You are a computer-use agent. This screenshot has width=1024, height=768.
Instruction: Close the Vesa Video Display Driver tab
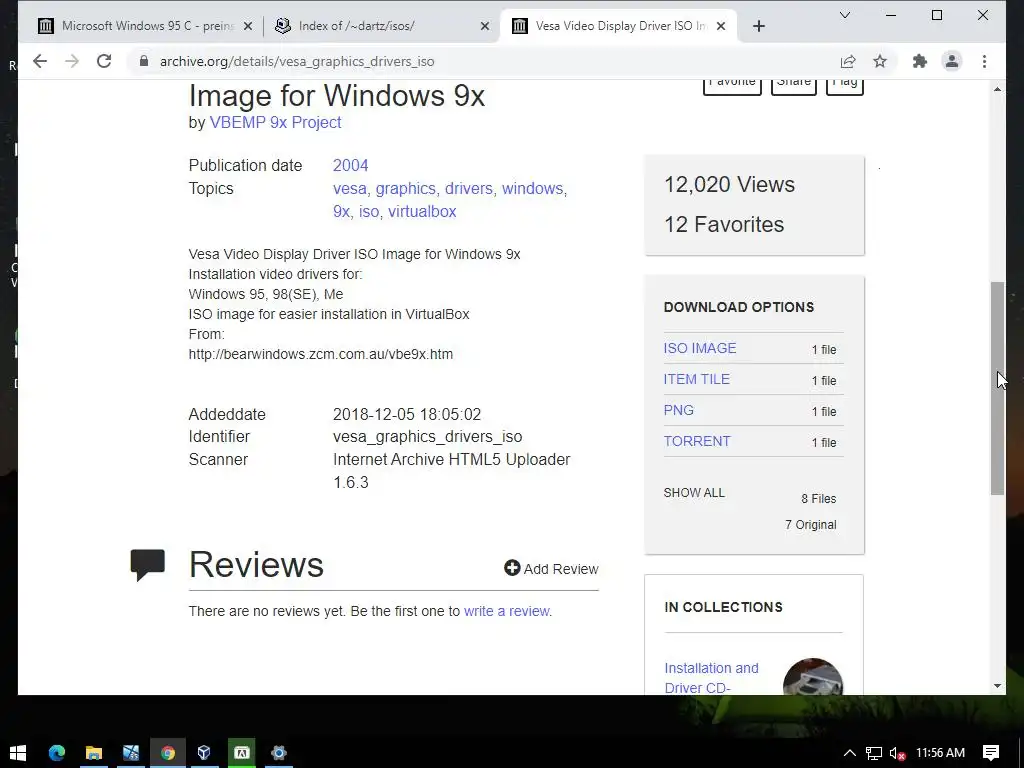click(x=721, y=26)
